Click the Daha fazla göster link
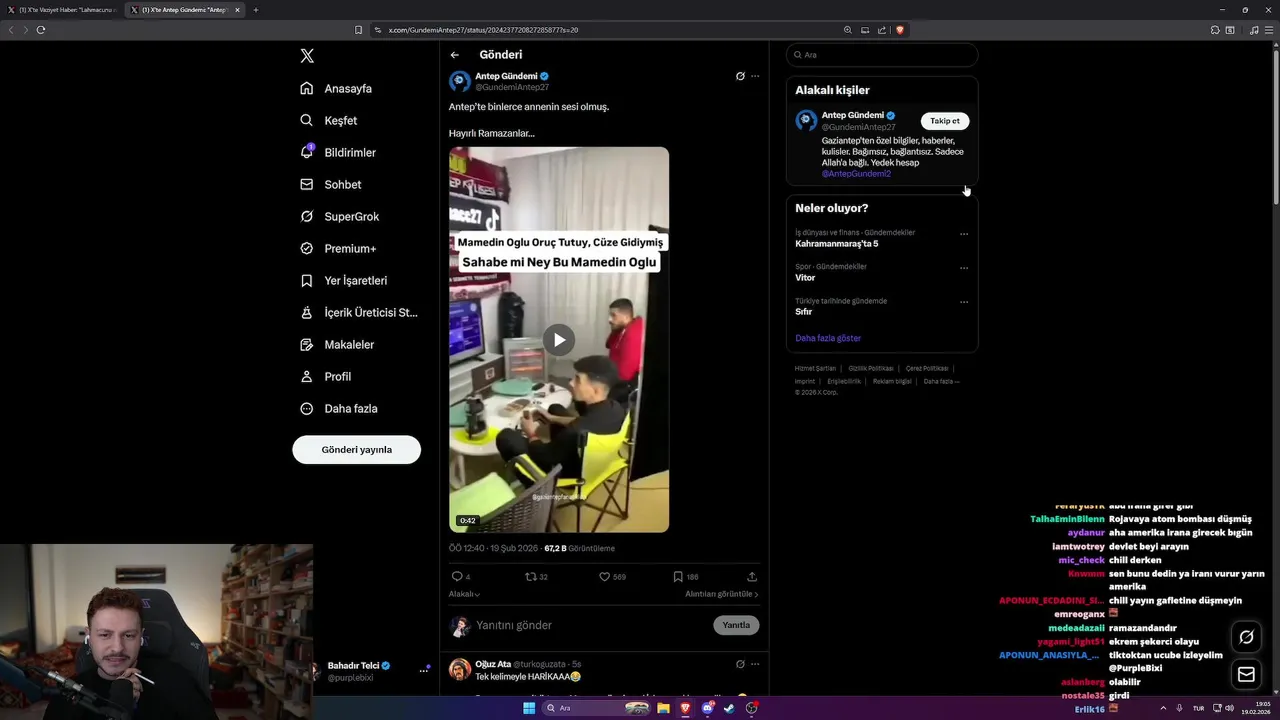This screenshot has height=720, width=1280. [828, 338]
